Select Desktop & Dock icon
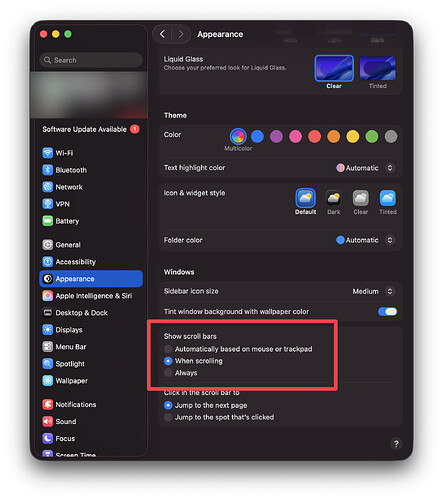443x500 pixels. tap(47, 313)
